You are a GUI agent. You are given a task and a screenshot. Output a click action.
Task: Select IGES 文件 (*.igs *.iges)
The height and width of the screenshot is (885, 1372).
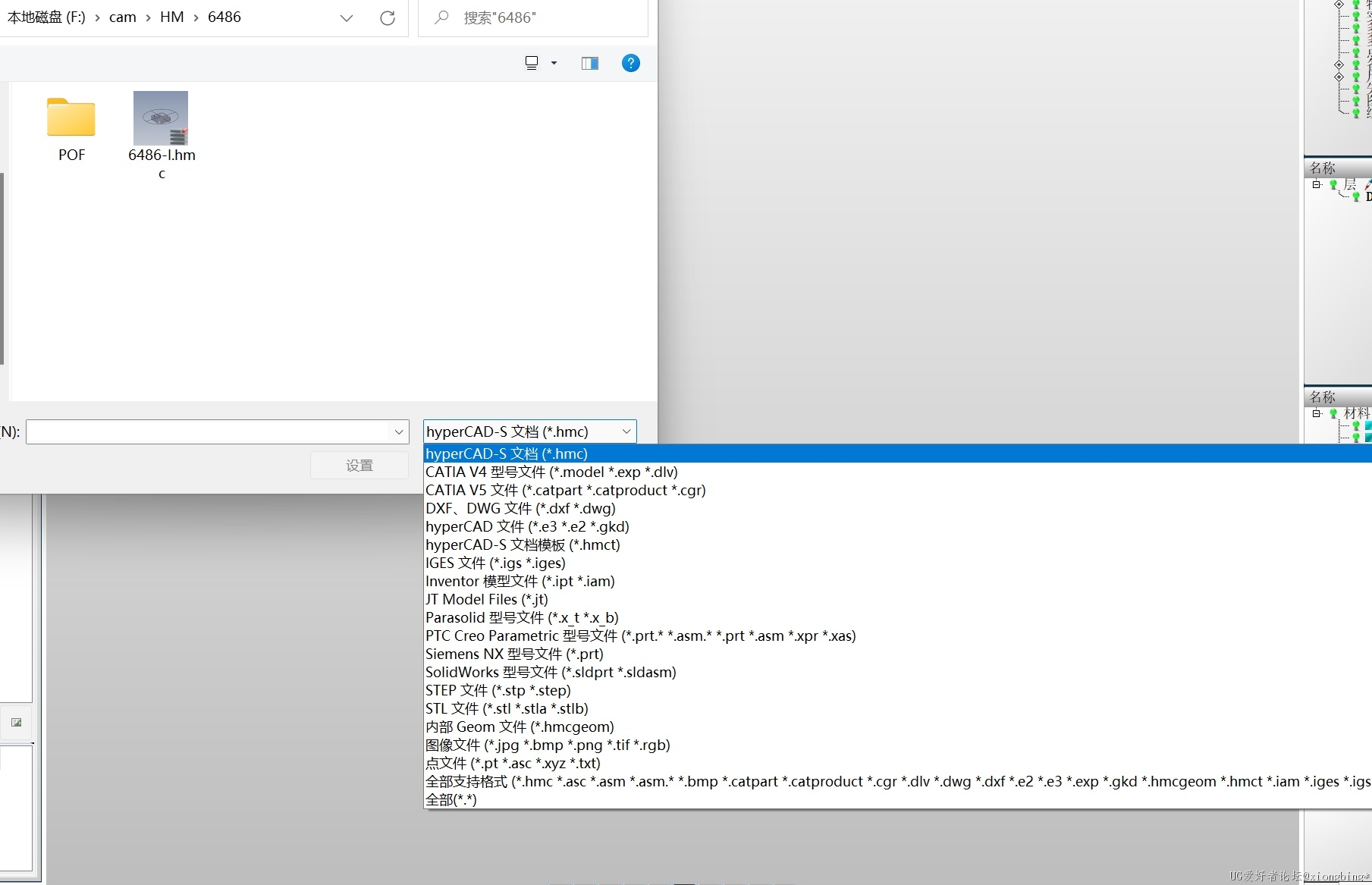click(x=898, y=563)
